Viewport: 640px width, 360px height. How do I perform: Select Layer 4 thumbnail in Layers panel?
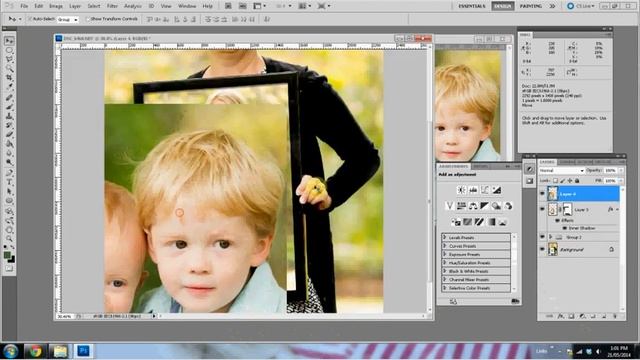pyautogui.click(x=552, y=194)
